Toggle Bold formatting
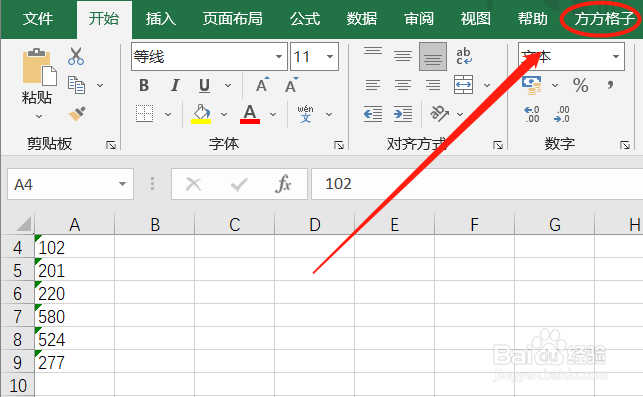The width and height of the screenshot is (643, 397). [x=144, y=85]
